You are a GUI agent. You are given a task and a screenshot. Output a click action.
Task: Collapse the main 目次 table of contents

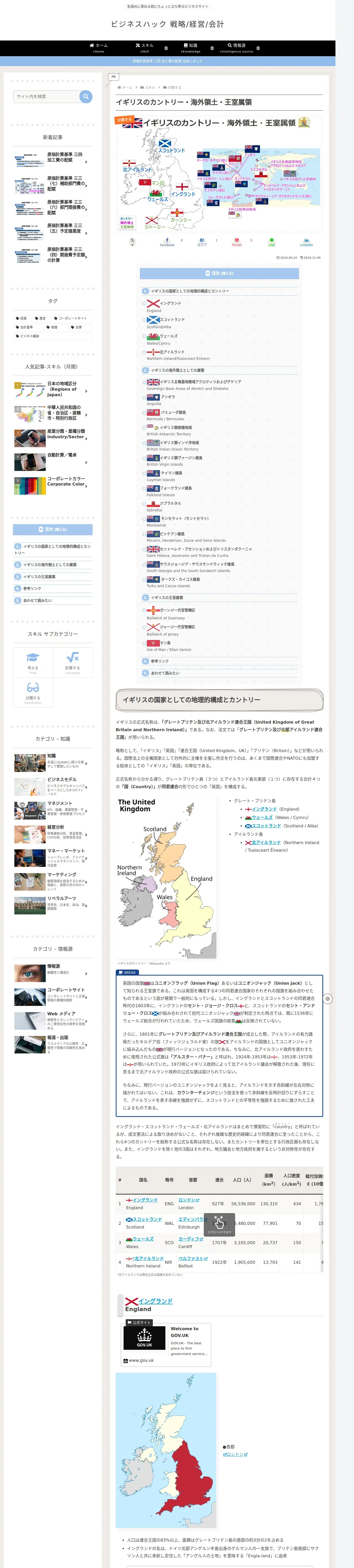point(219,273)
